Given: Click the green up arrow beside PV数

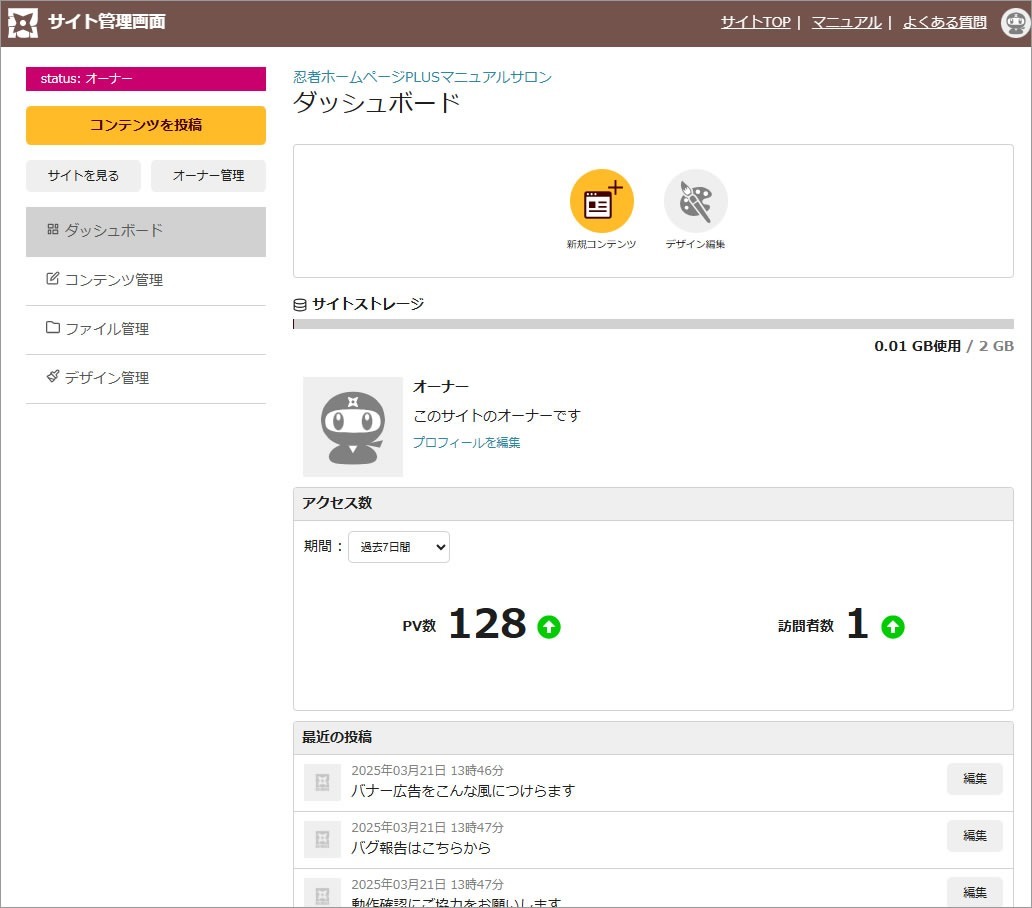Looking at the screenshot, I should pos(549,627).
